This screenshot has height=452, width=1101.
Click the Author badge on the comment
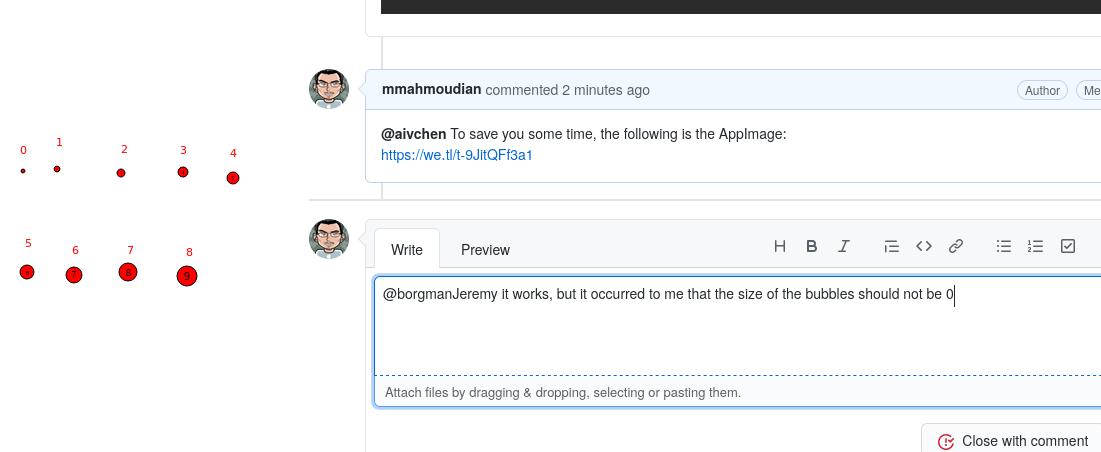(x=1042, y=91)
